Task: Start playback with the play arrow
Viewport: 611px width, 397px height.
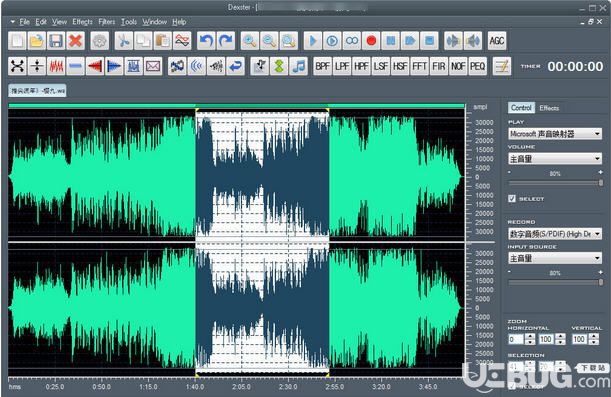Action: tap(313, 41)
